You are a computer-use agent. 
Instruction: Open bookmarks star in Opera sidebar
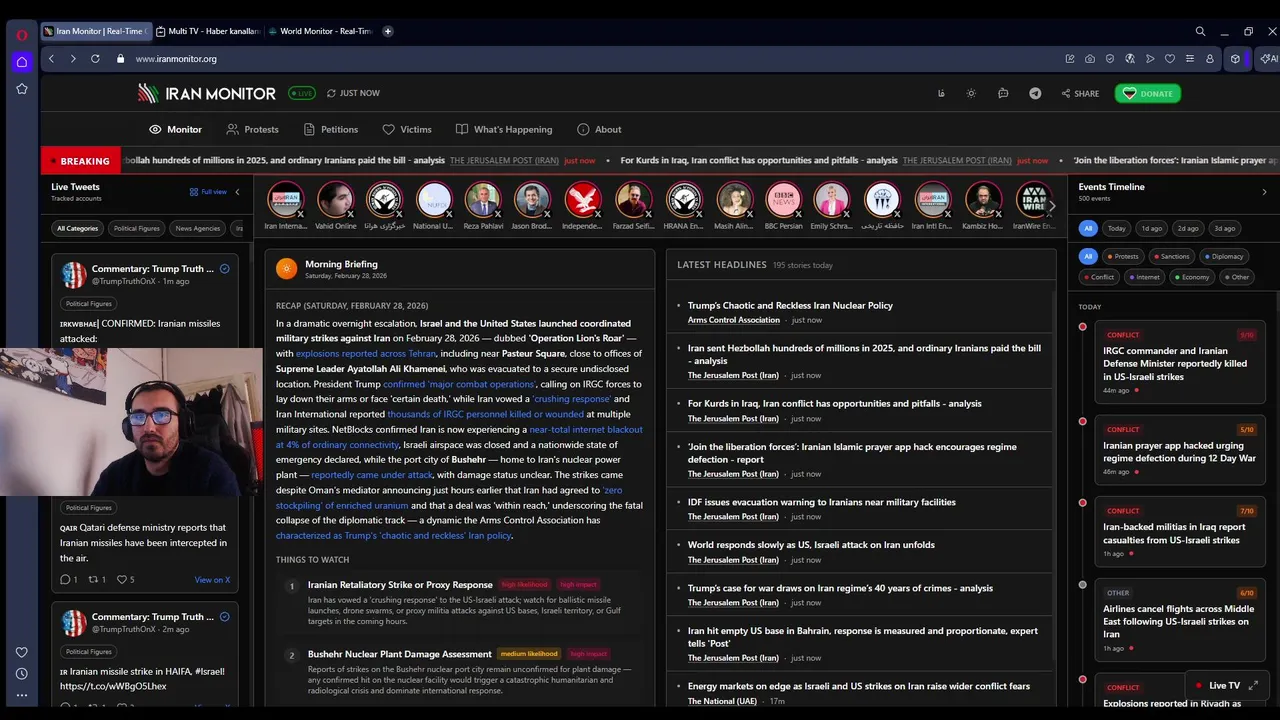click(21, 89)
